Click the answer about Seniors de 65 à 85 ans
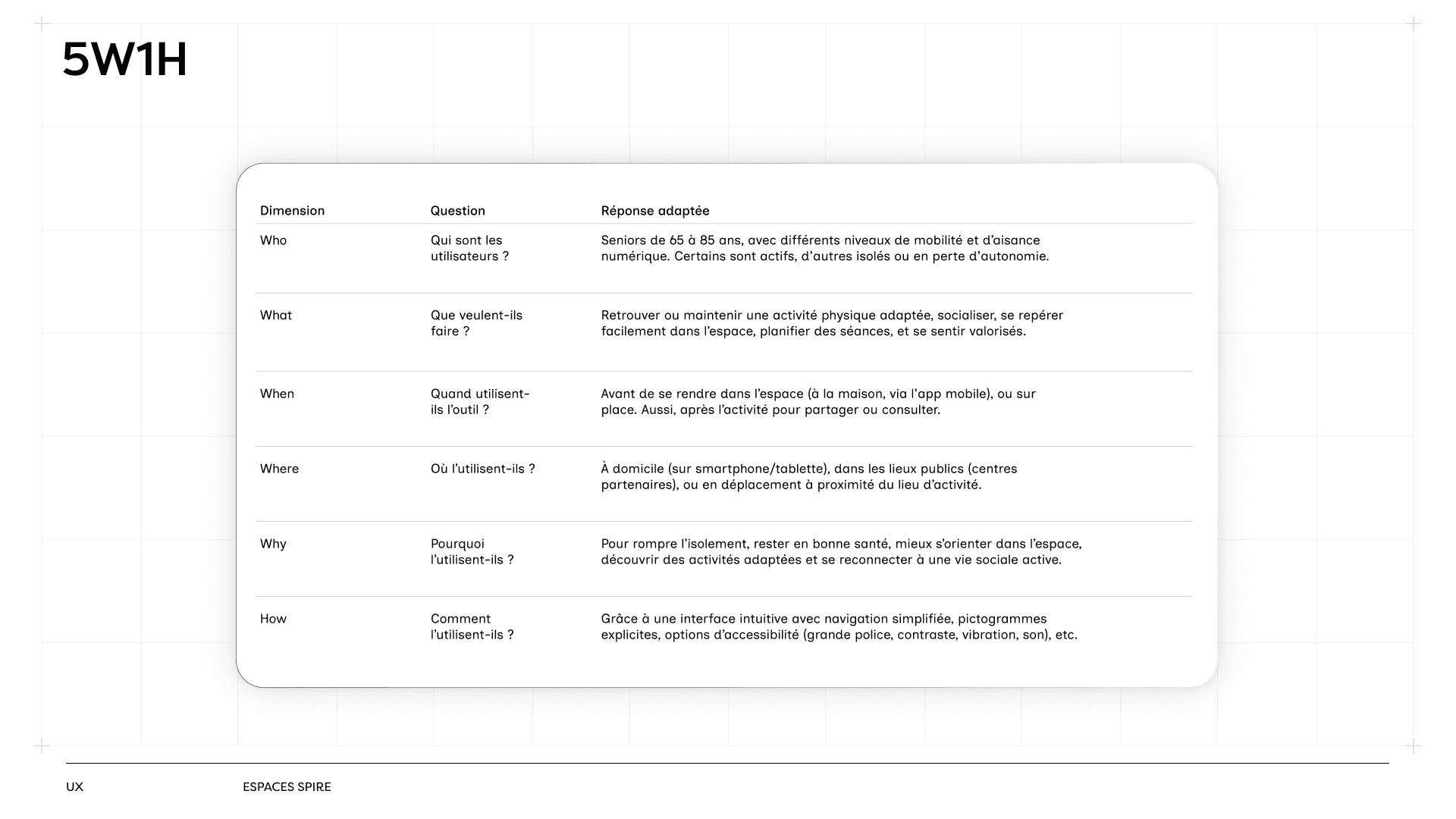The width and height of the screenshot is (1456, 819). (824, 248)
